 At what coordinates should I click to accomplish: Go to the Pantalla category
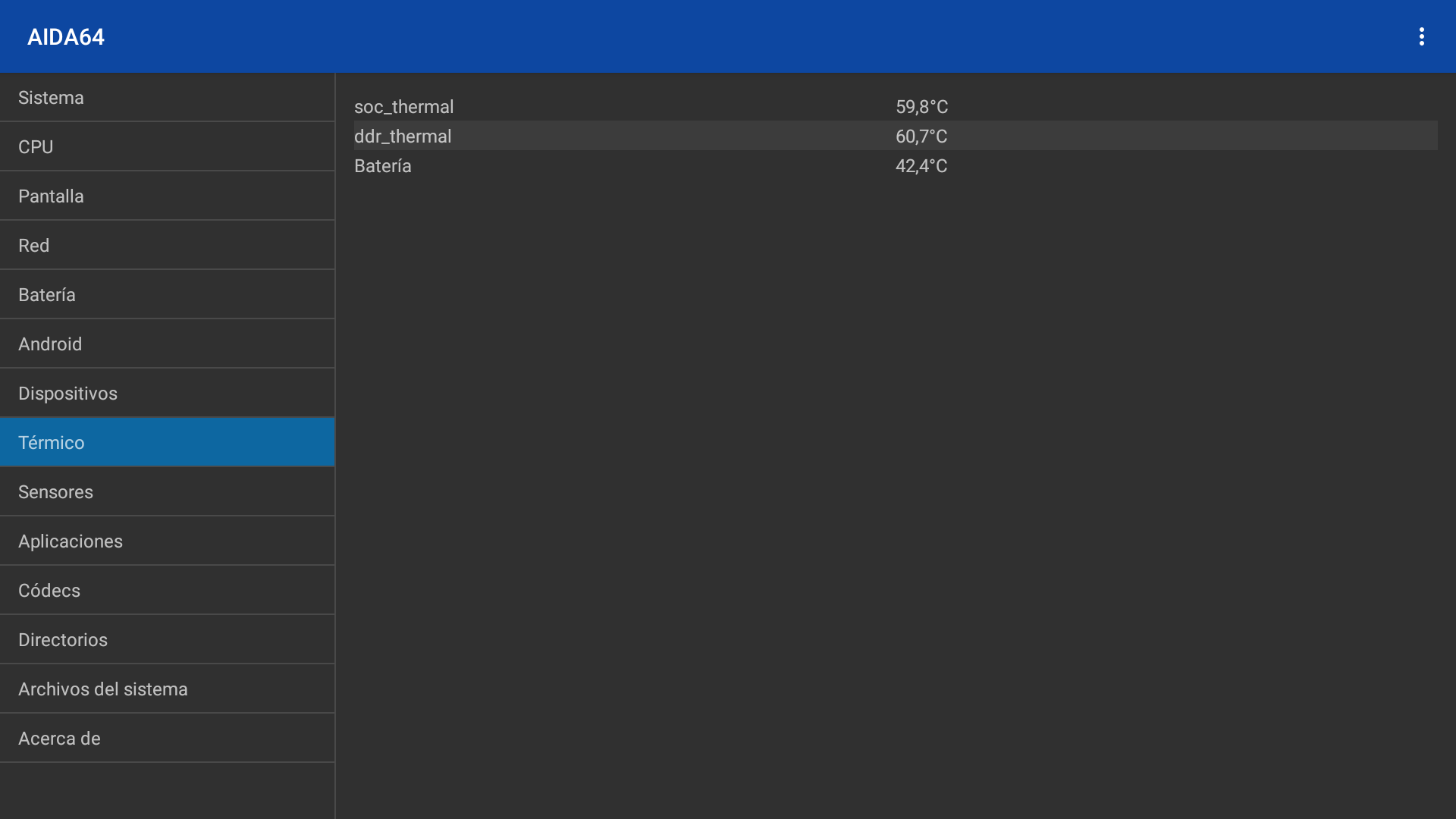click(167, 196)
